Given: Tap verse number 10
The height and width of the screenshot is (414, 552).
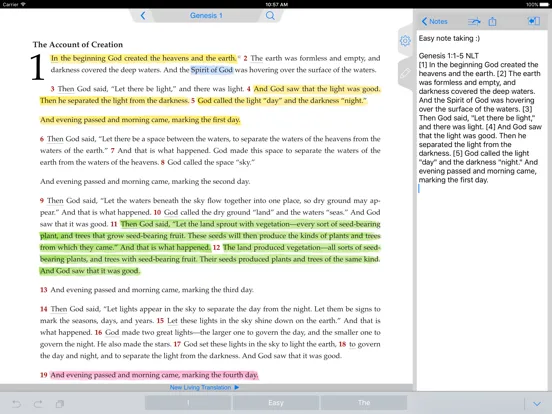Looking at the screenshot, I should (x=157, y=213).
